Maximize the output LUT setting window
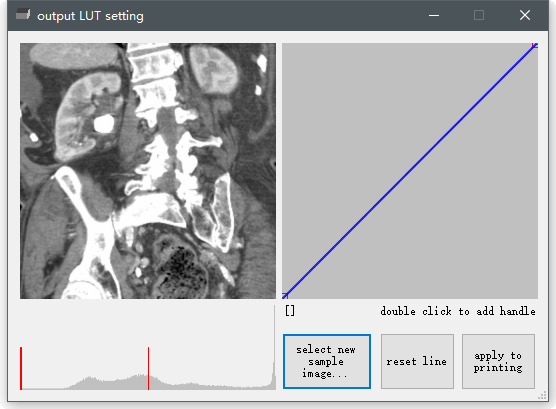This screenshot has height=409, width=556. [479, 15]
